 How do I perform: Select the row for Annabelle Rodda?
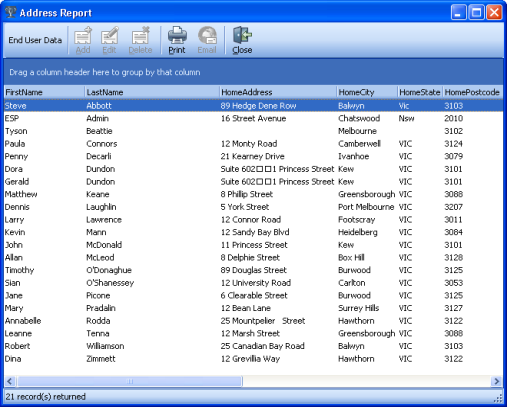click(x=253, y=321)
